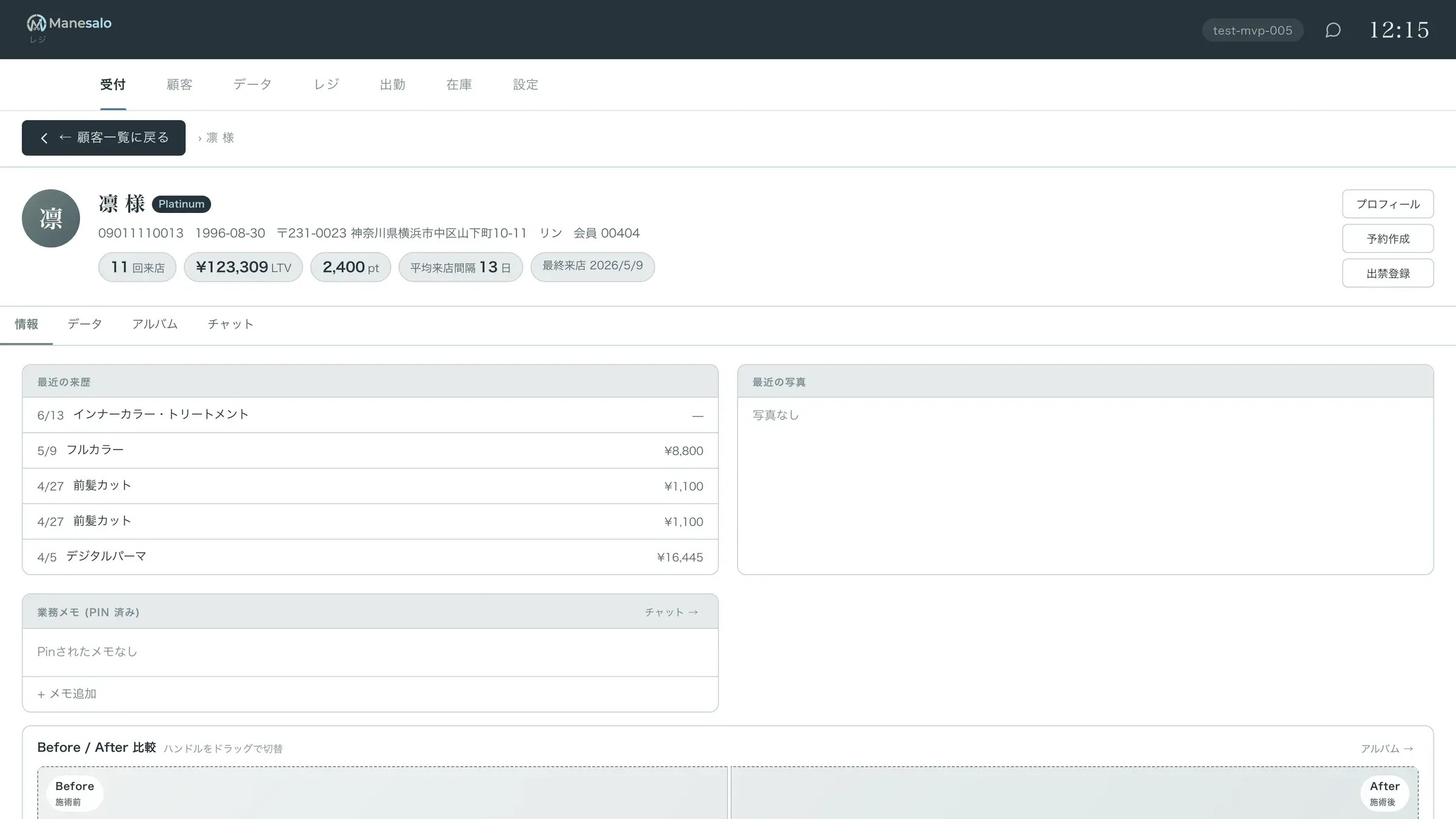Click the Before 施術前 label
This screenshot has width=1456, height=819.
75,793
